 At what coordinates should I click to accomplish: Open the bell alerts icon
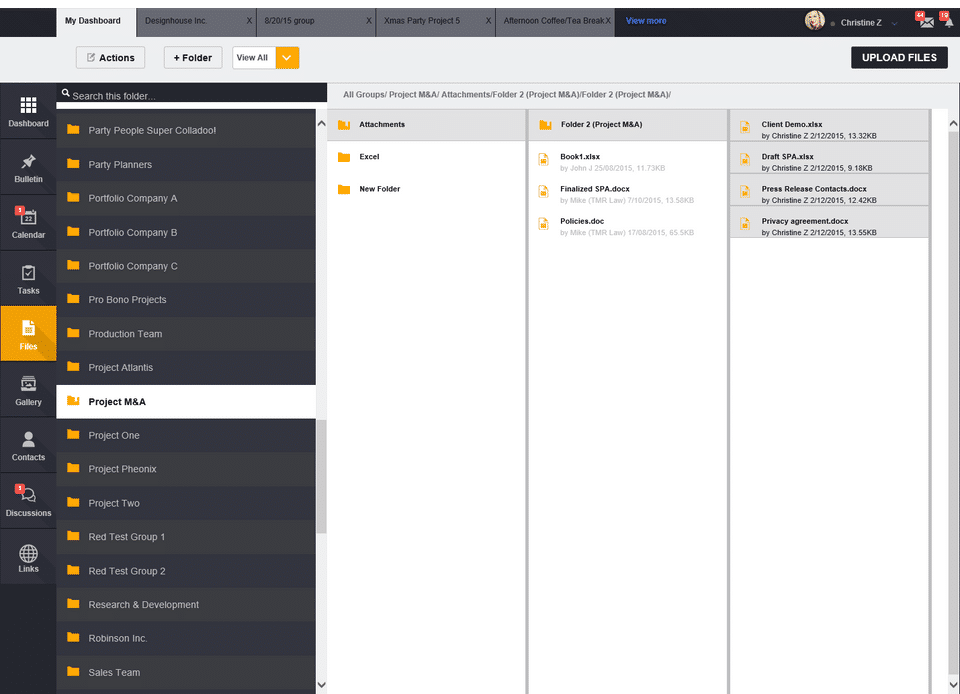click(x=948, y=23)
